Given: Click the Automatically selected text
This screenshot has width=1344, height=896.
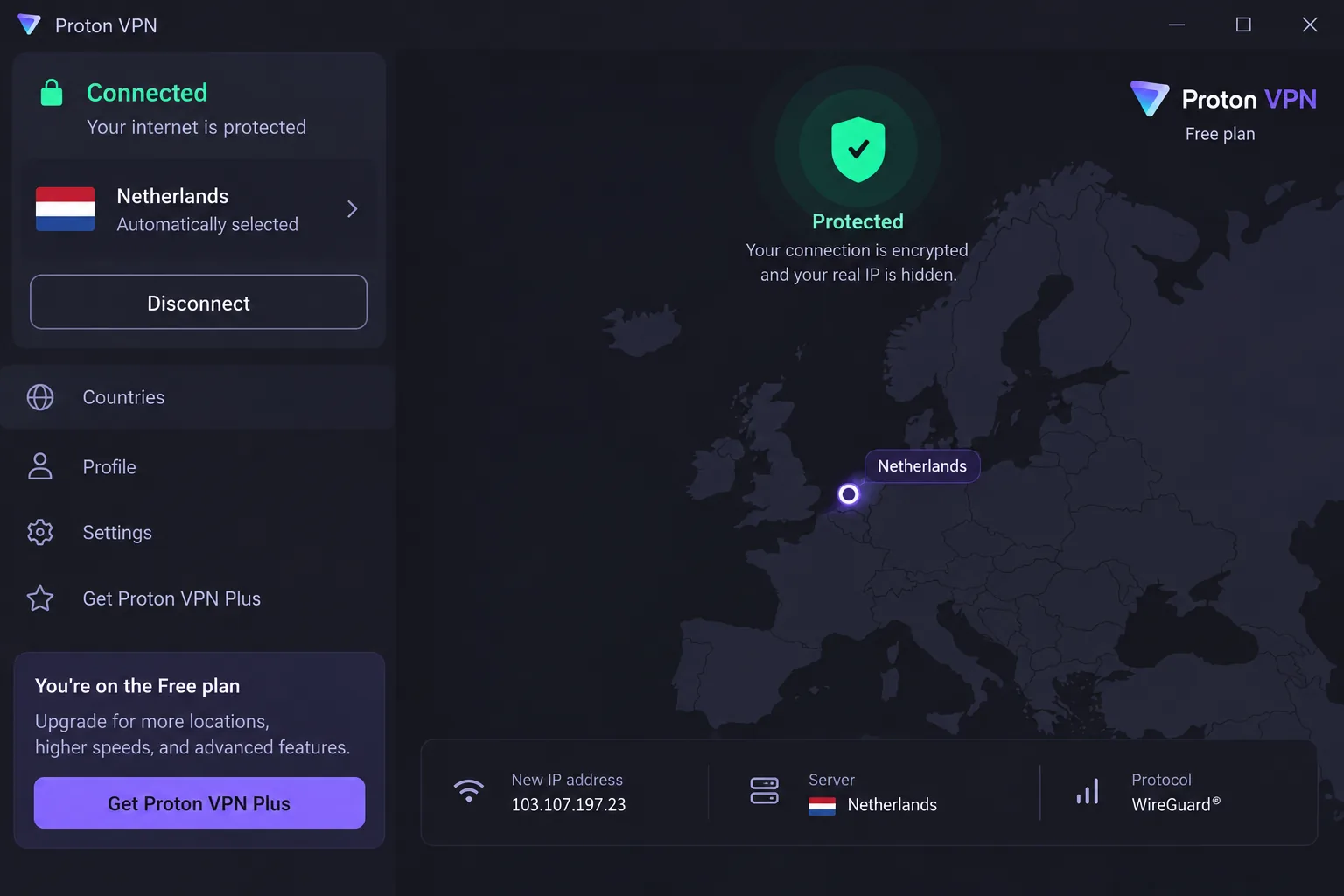Looking at the screenshot, I should coord(207,225).
